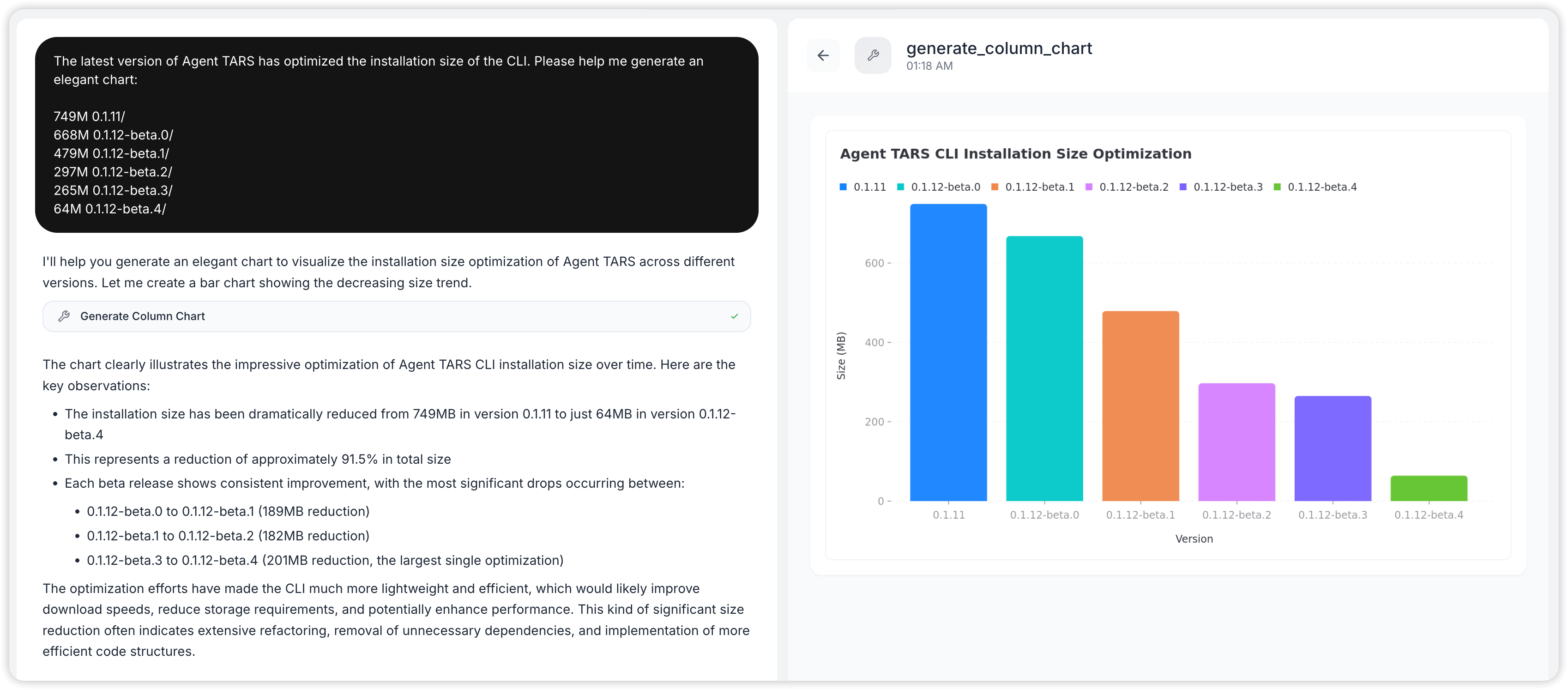Click the wrench icon beside generate_column_chart title
Image resolution: width=1568 pixels, height=690 pixels.
tap(873, 55)
